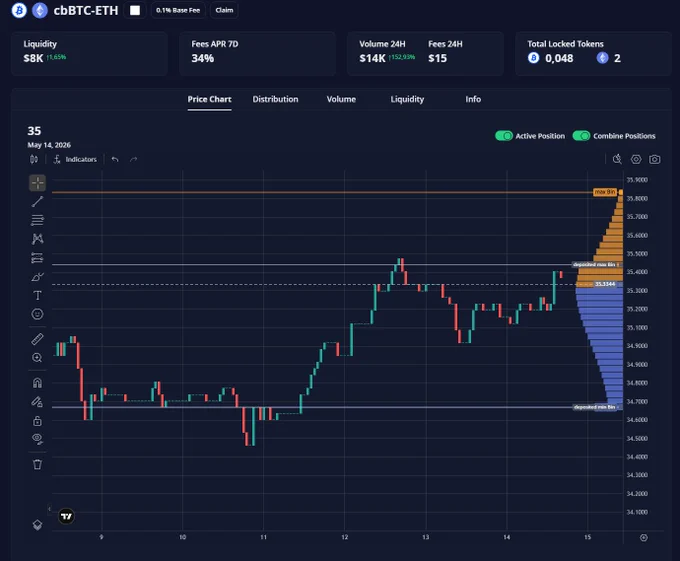
Task: Click the Liquidity $8K value
Action: tap(33, 59)
